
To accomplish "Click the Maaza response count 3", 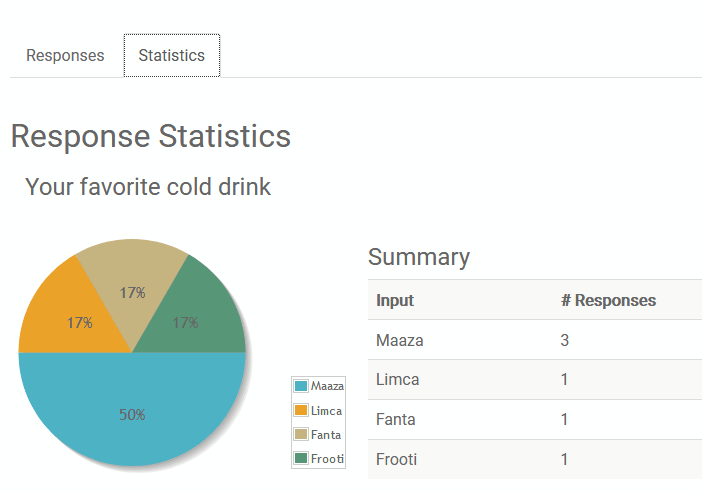I will pyautogui.click(x=565, y=340).
